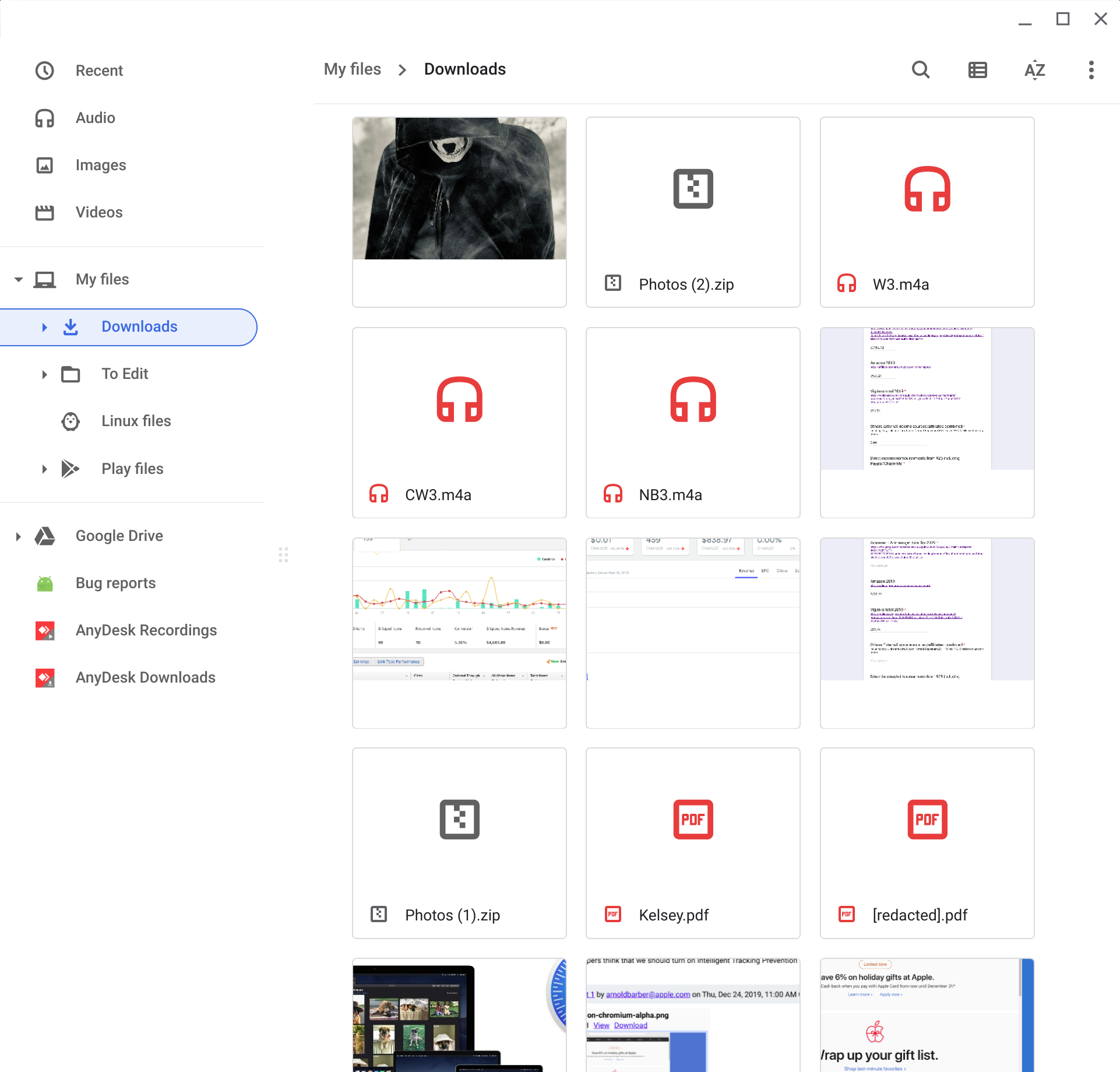Switch to list view using the view icon
The height and width of the screenshot is (1072, 1120).
(977, 70)
